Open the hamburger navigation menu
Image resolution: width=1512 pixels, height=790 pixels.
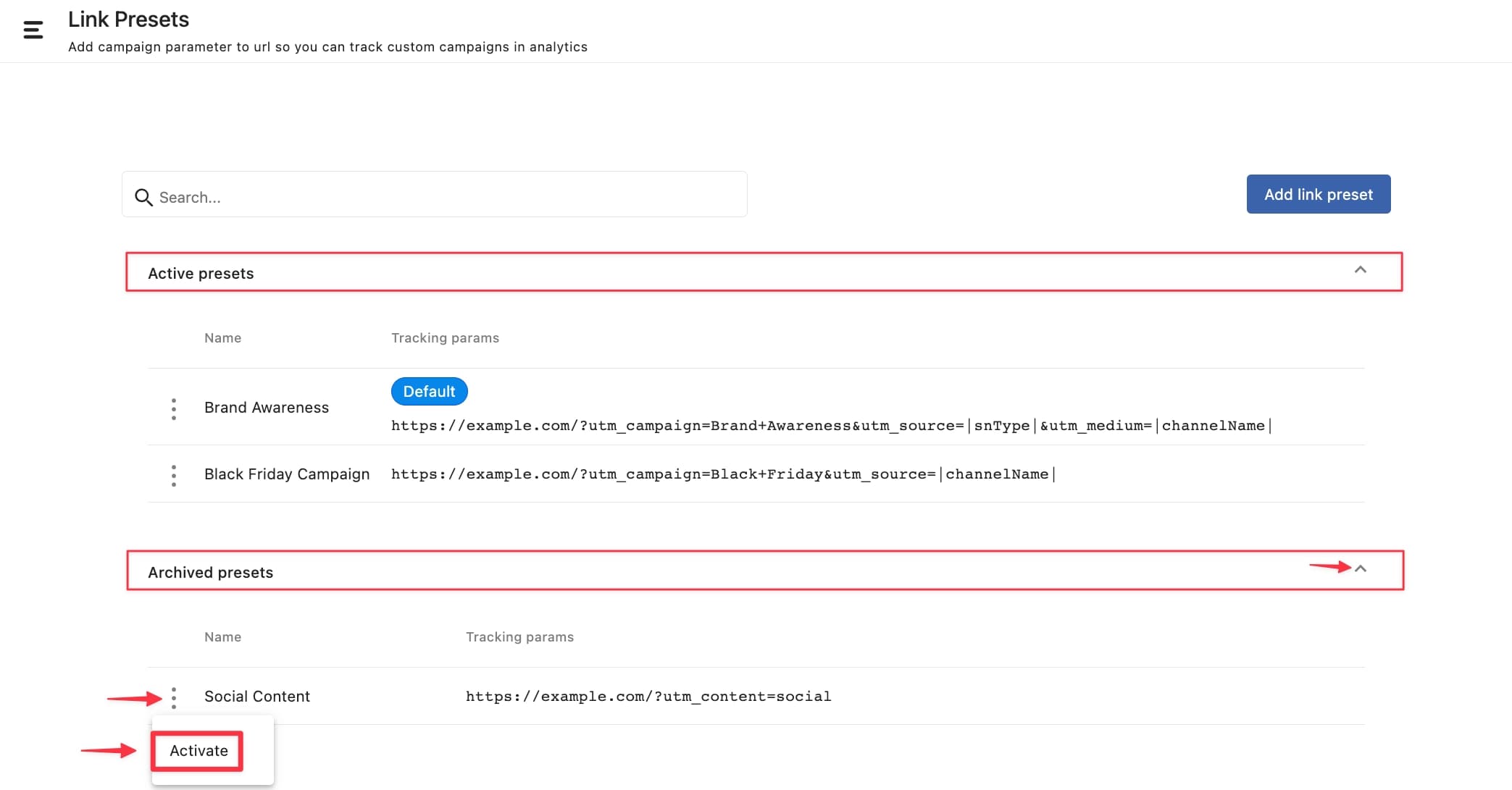tap(33, 30)
